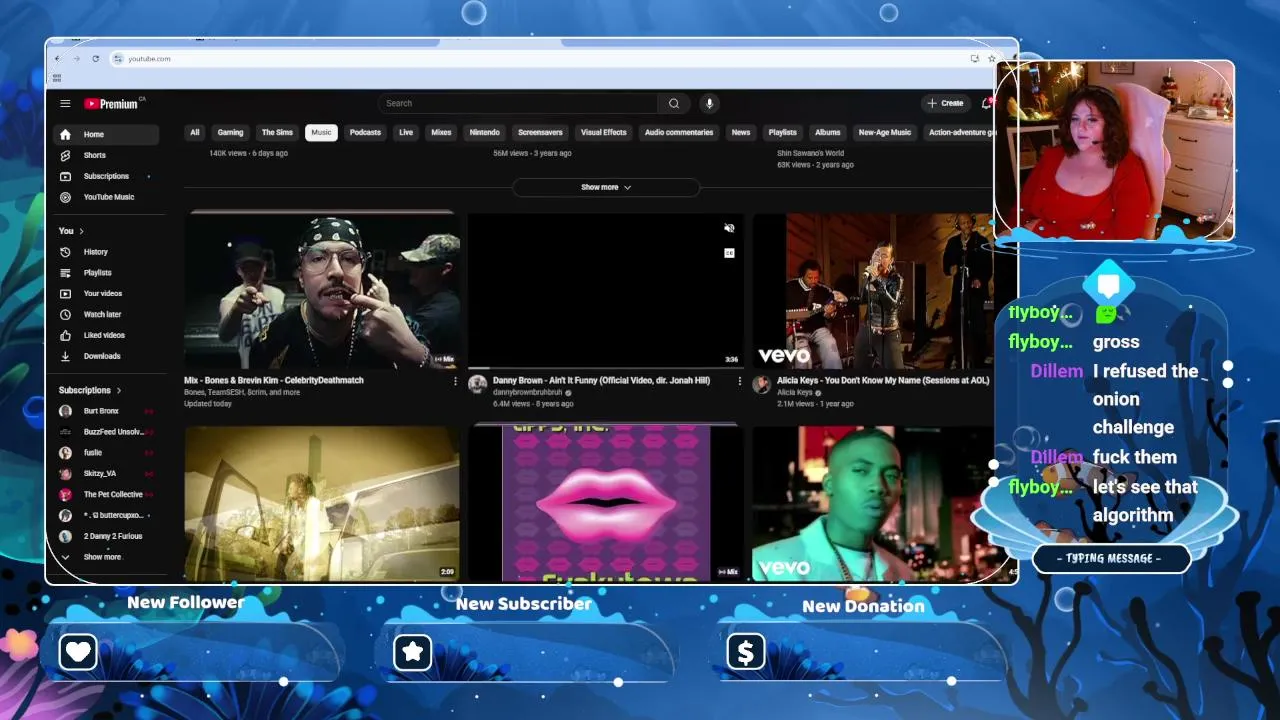Viewport: 1280px width, 720px height.
Task: Go to Home in sidebar
Action: point(107,134)
